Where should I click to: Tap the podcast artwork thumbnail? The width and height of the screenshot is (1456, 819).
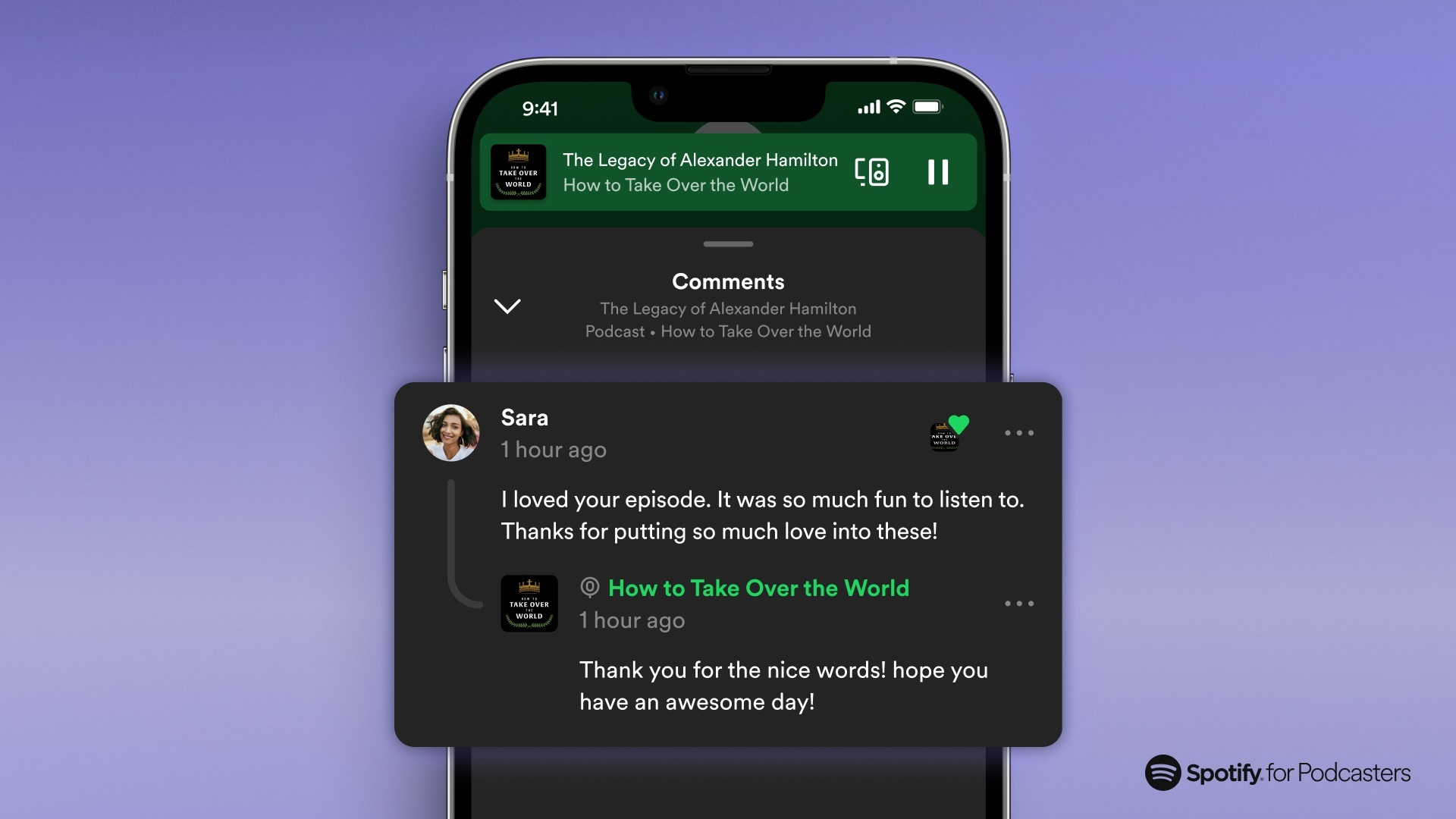point(518,171)
